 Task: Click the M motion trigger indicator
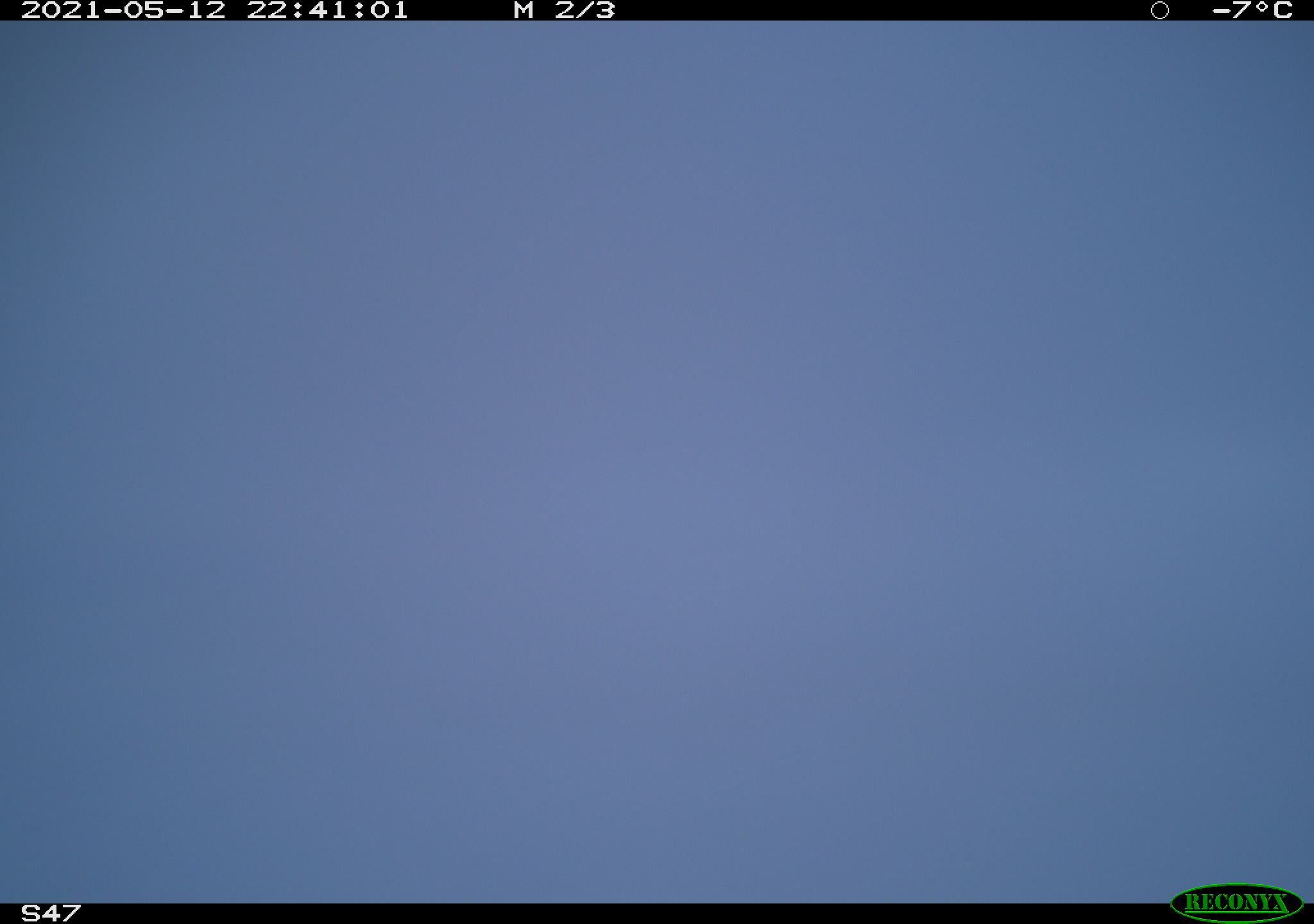tap(524, 10)
